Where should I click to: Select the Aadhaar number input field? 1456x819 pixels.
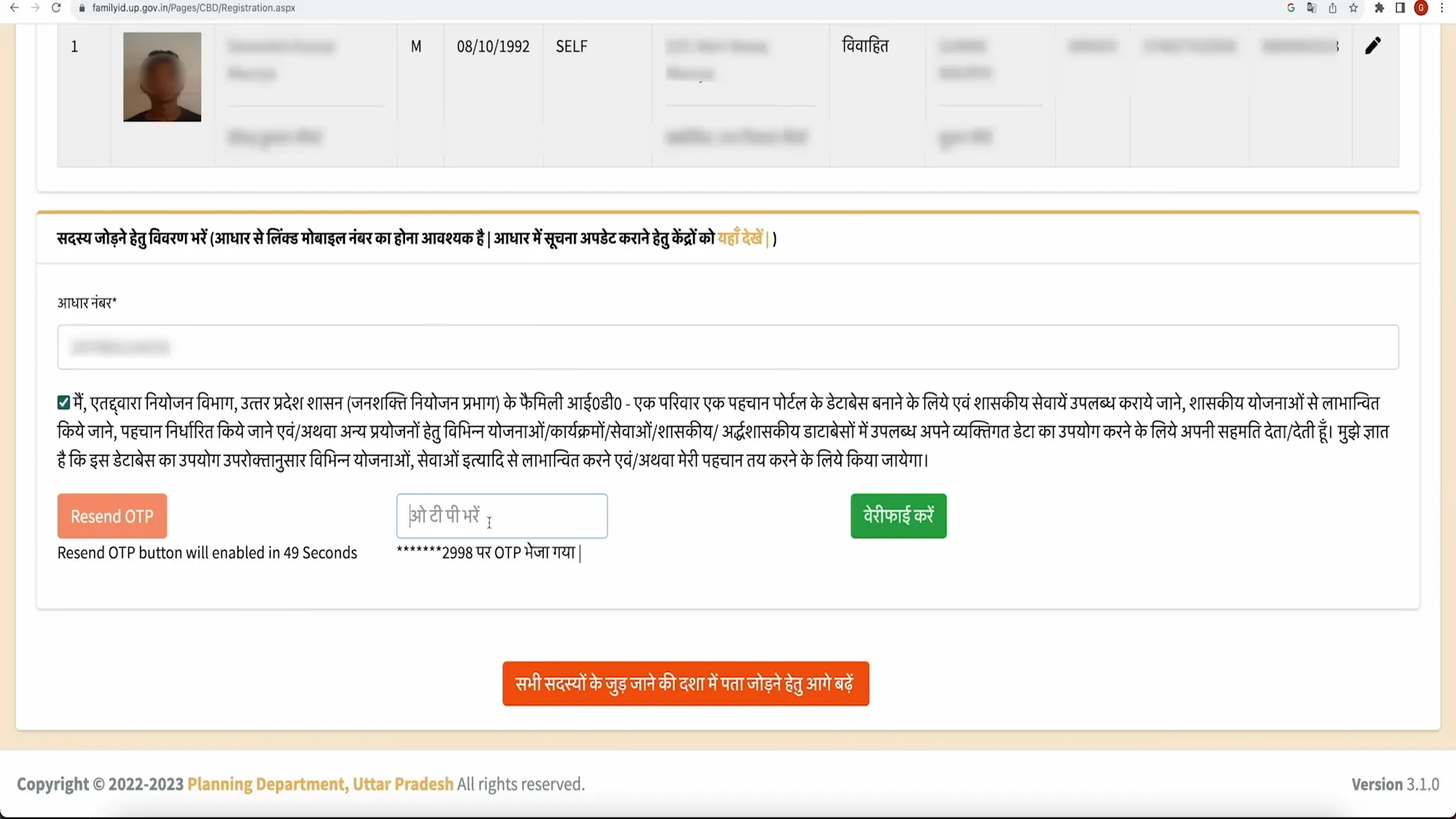pyautogui.click(x=728, y=347)
